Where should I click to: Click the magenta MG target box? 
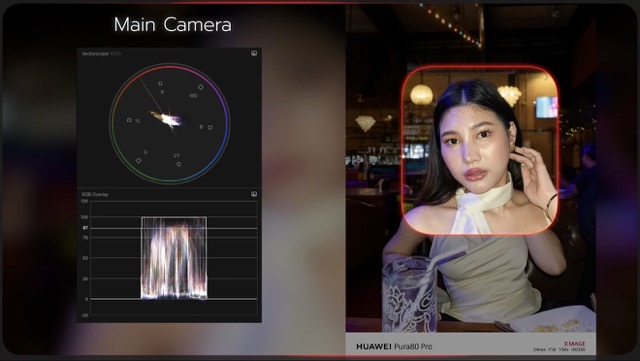pos(200,87)
